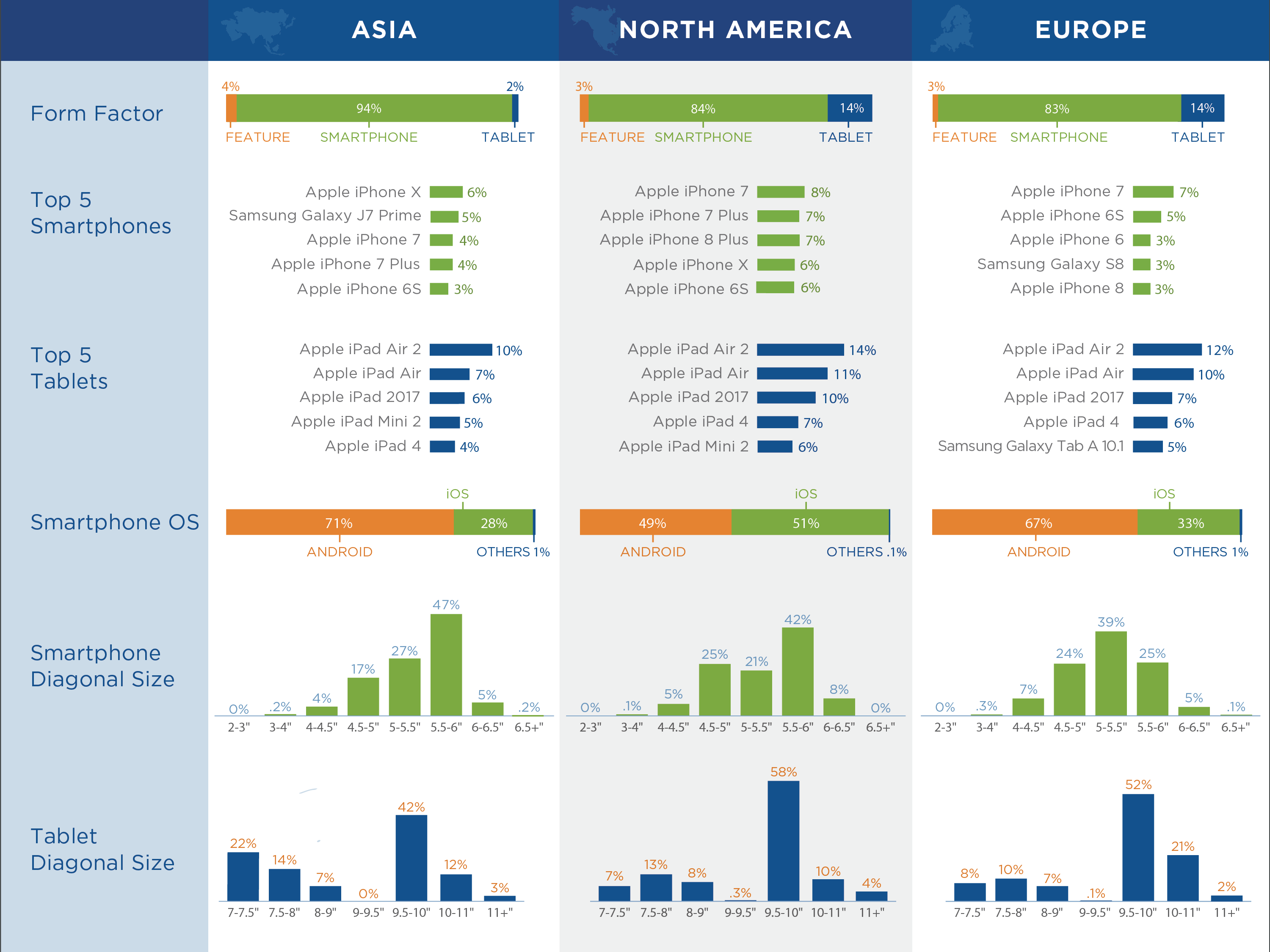
Task: Click the 52% tablet size bar in Europe
Action: point(1138,847)
